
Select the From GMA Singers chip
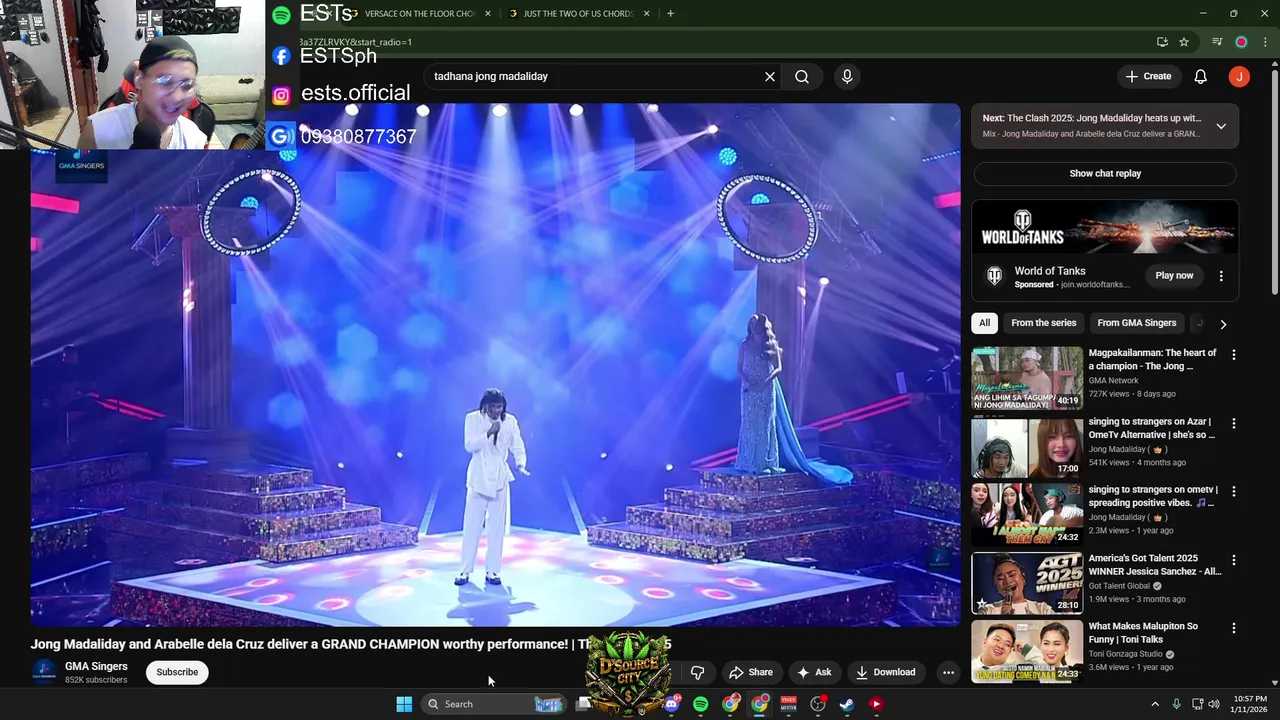(x=1136, y=323)
